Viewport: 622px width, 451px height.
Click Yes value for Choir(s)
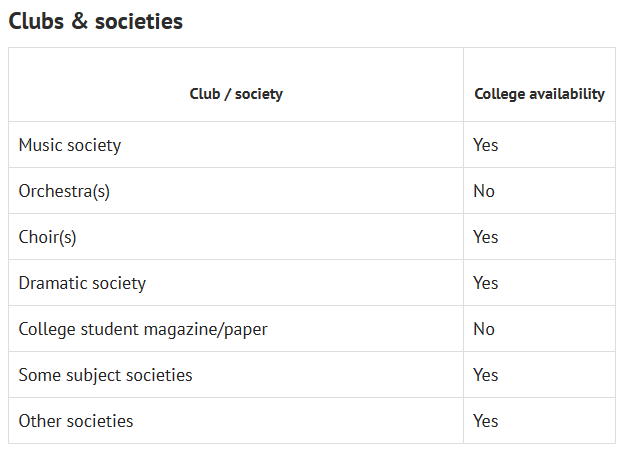tap(486, 237)
